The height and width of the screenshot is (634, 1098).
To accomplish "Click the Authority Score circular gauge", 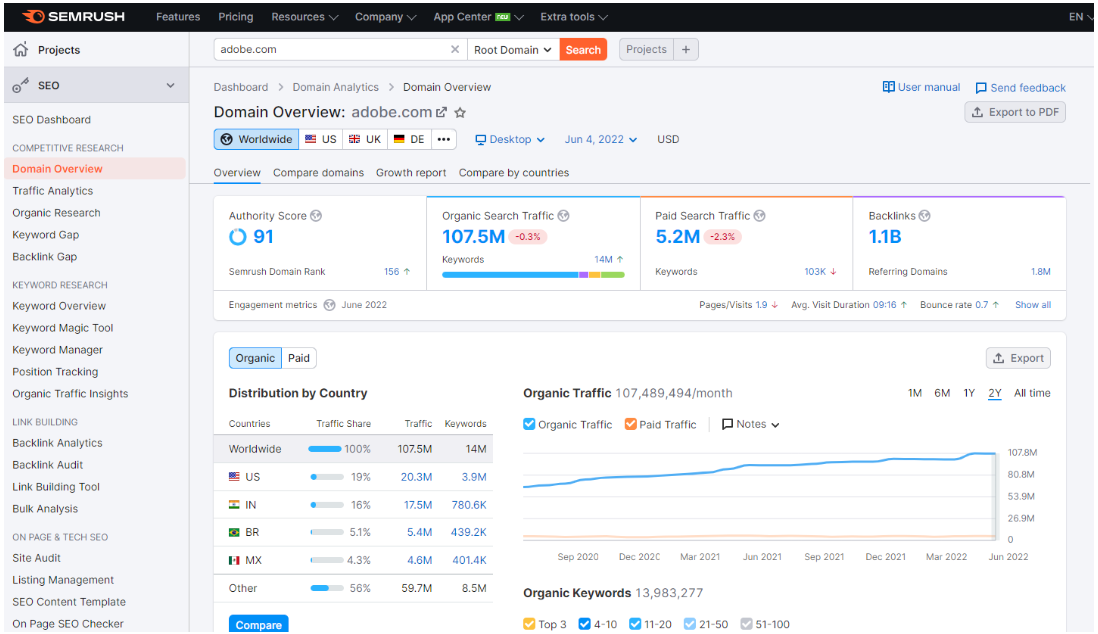I will [x=237, y=237].
